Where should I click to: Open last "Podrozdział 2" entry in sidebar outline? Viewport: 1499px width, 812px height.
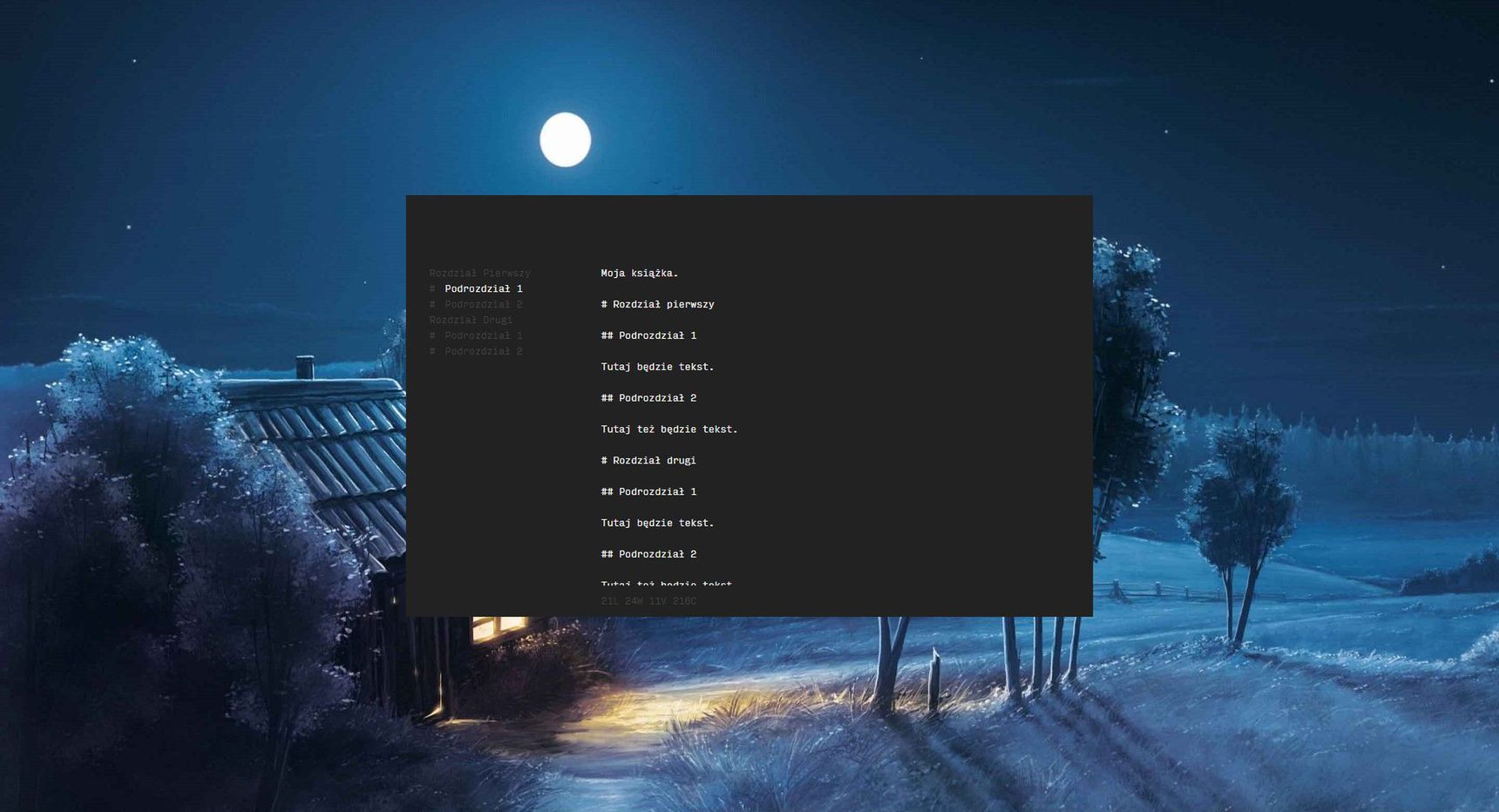(x=484, y=352)
